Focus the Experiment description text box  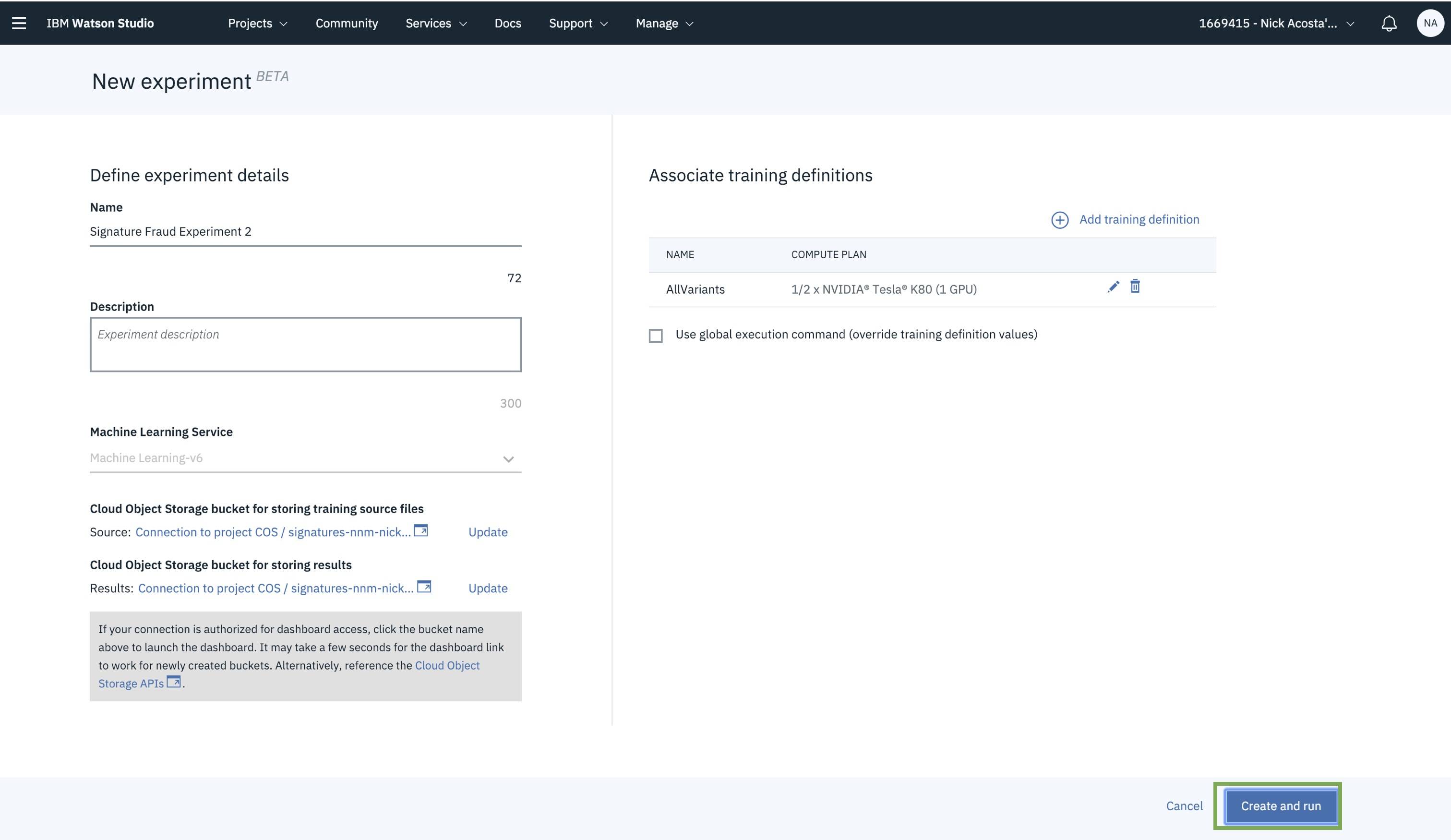(x=306, y=344)
